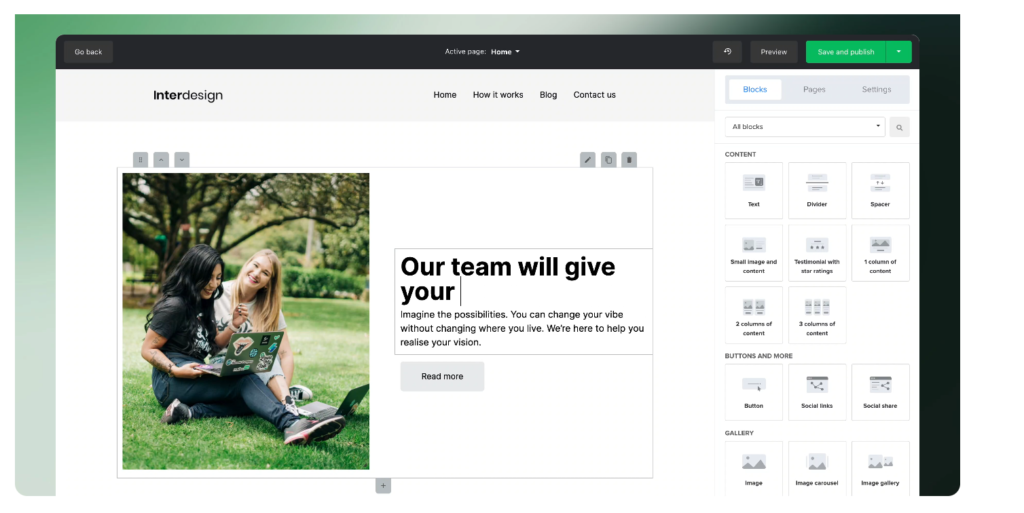The image size is (1024, 513).
Task: Click the Preview button
Action: [774, 52]
